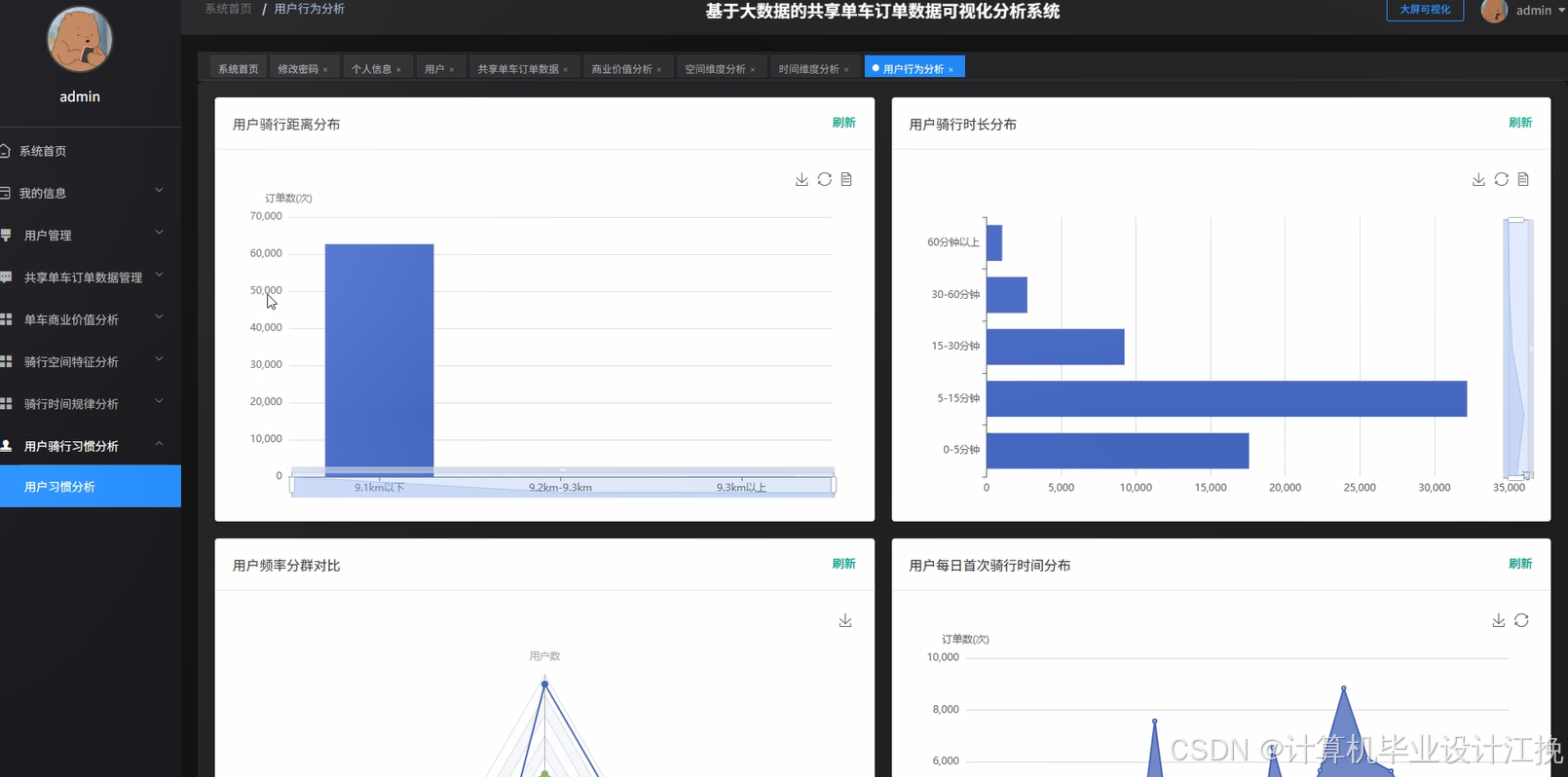
Task: Switch to the 时间维度分析 tab
Action: [x=808, y=68]
